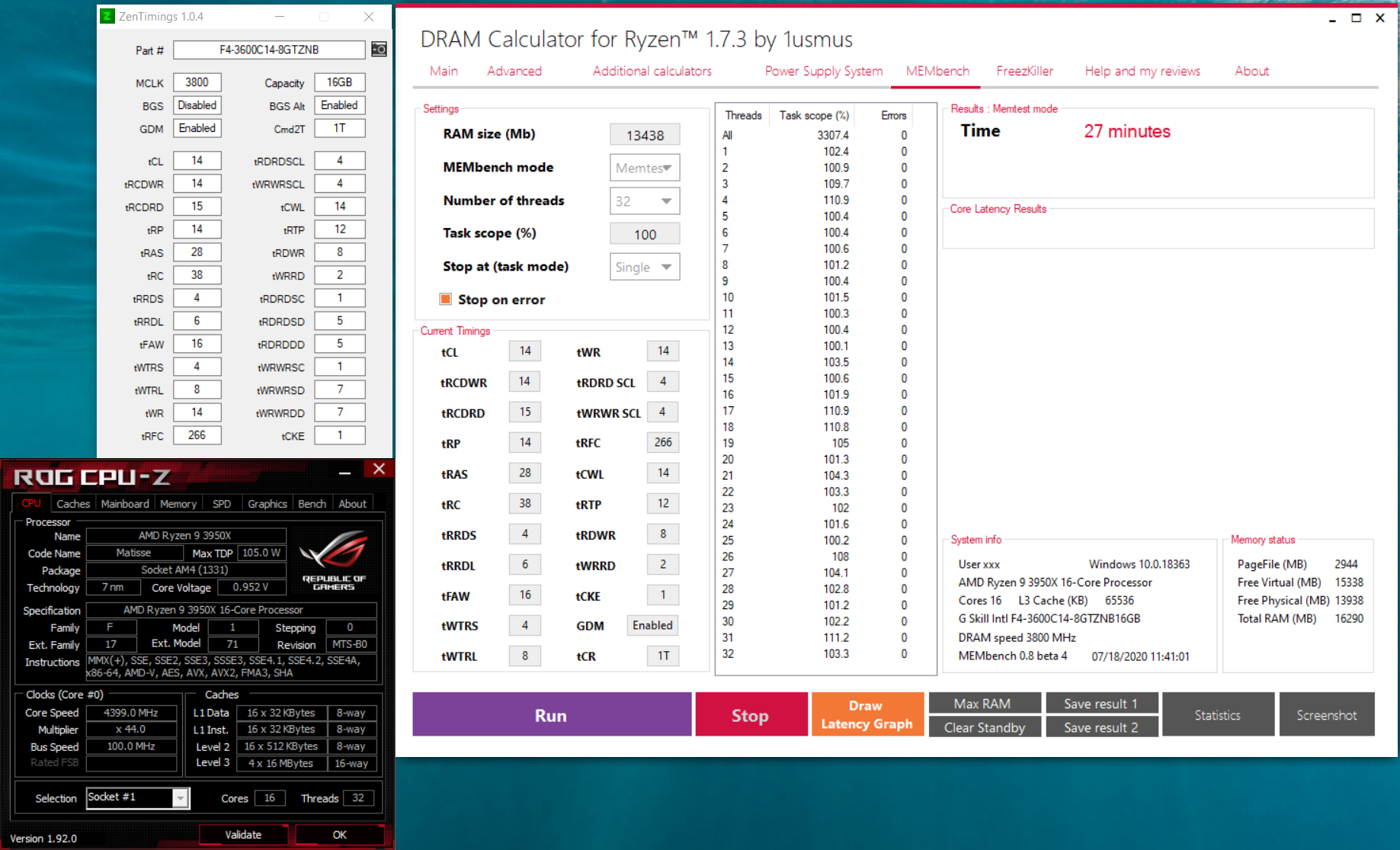1400x850 pixels.
Task: Select the MEMbench tab
Action: (x=937, y=71)
